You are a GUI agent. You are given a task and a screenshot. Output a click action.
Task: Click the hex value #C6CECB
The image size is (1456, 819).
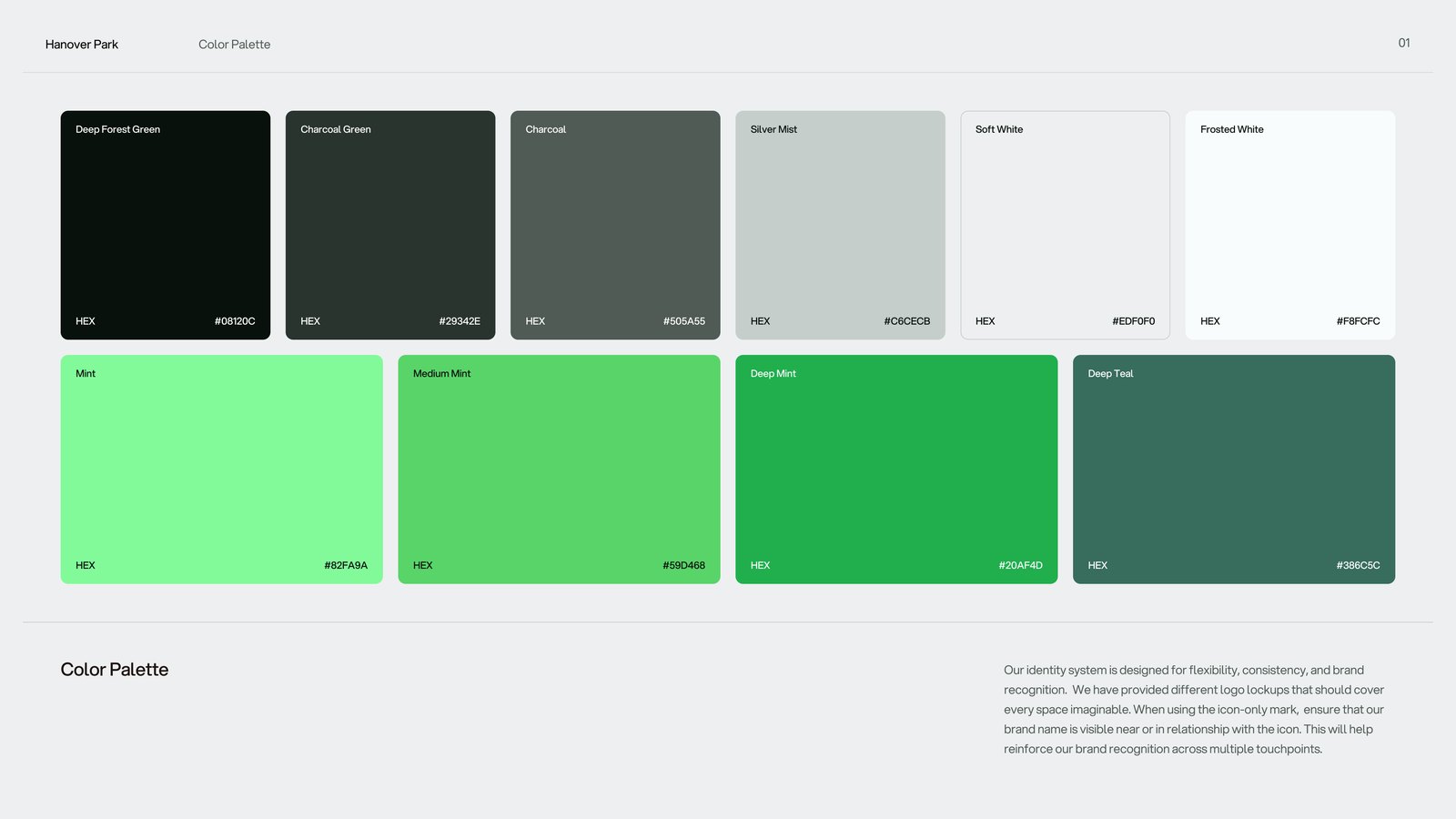(907, 321)
